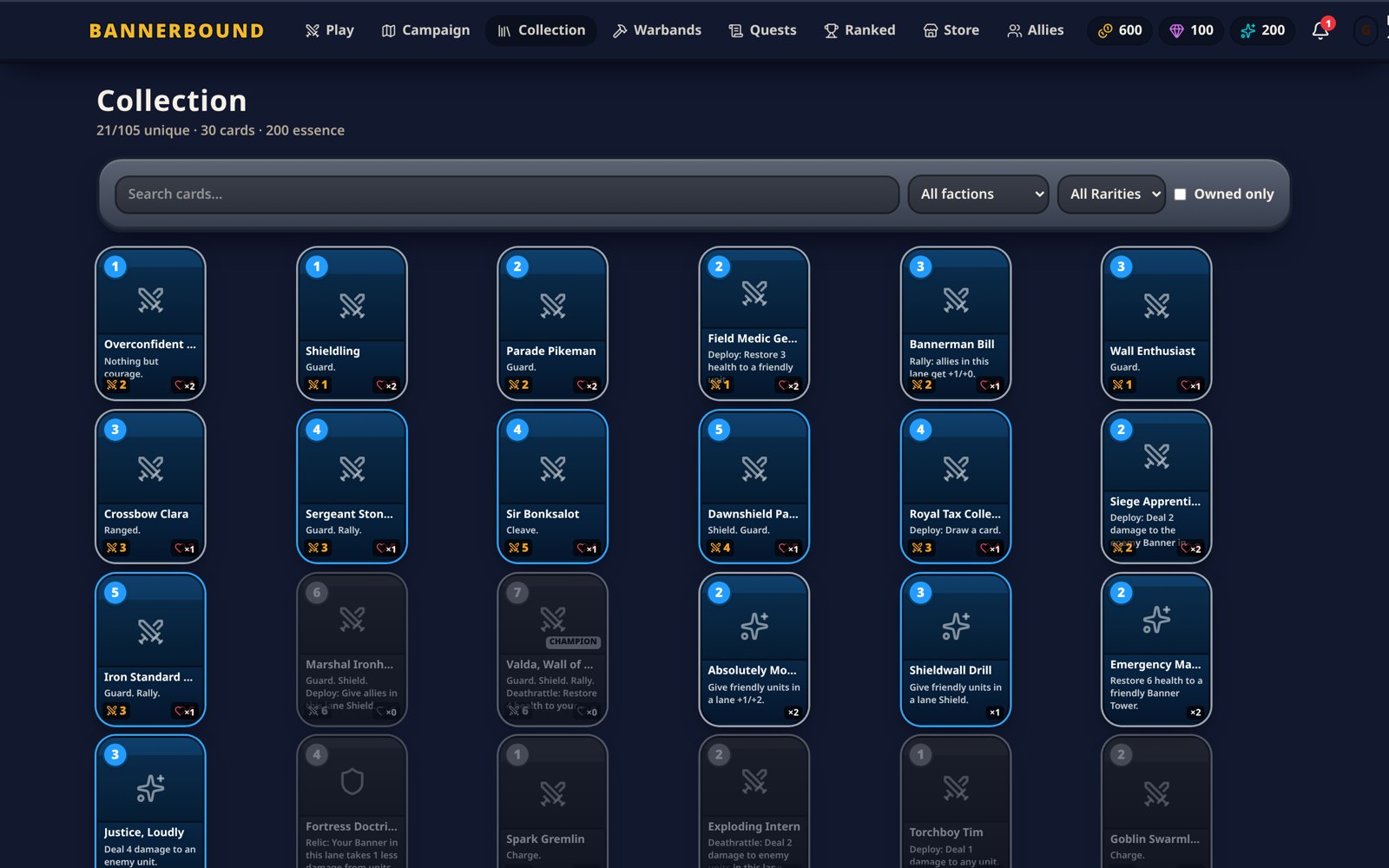
Task: Click the sparkle icon on Justice, Loudly card
Action: pos(150,788)
